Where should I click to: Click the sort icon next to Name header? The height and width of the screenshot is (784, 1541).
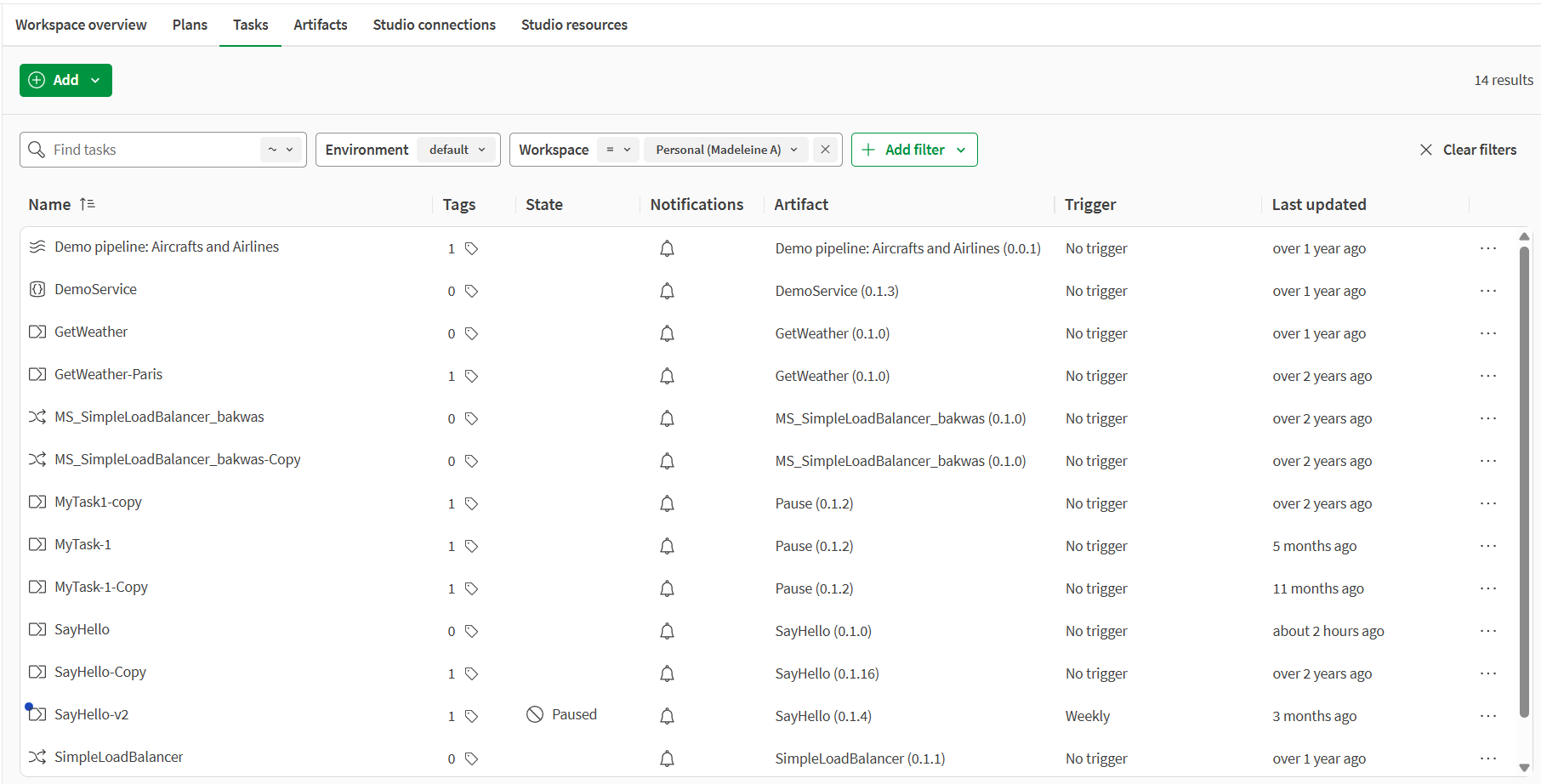click(x=87, y=204)
